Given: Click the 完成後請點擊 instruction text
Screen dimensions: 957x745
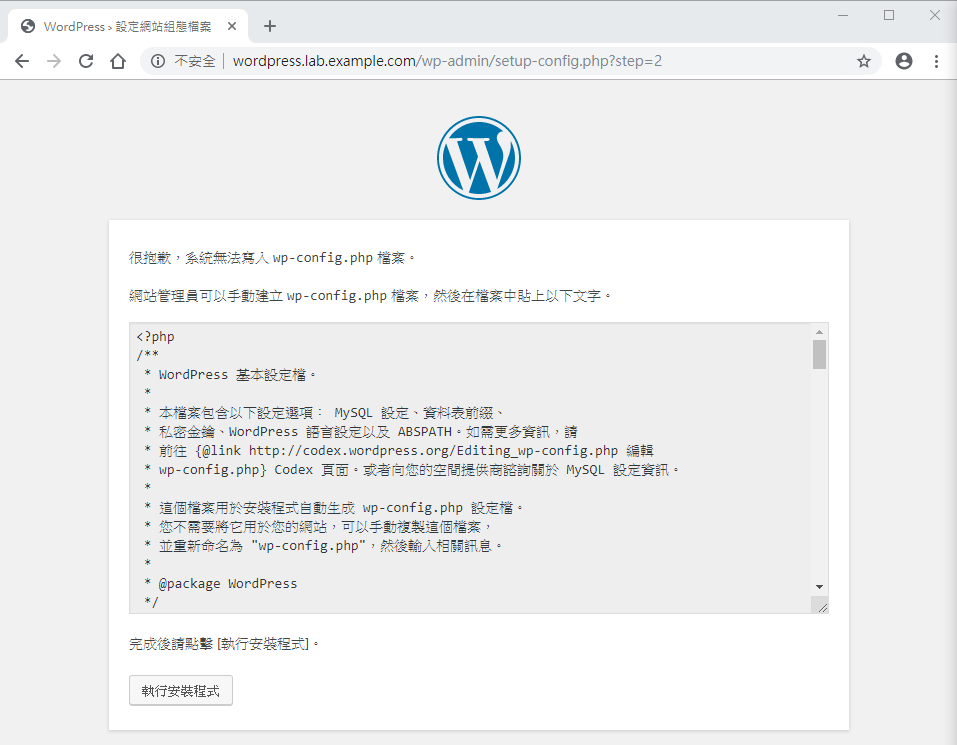Looking at the screenshot, I should [x=224, y=644].
